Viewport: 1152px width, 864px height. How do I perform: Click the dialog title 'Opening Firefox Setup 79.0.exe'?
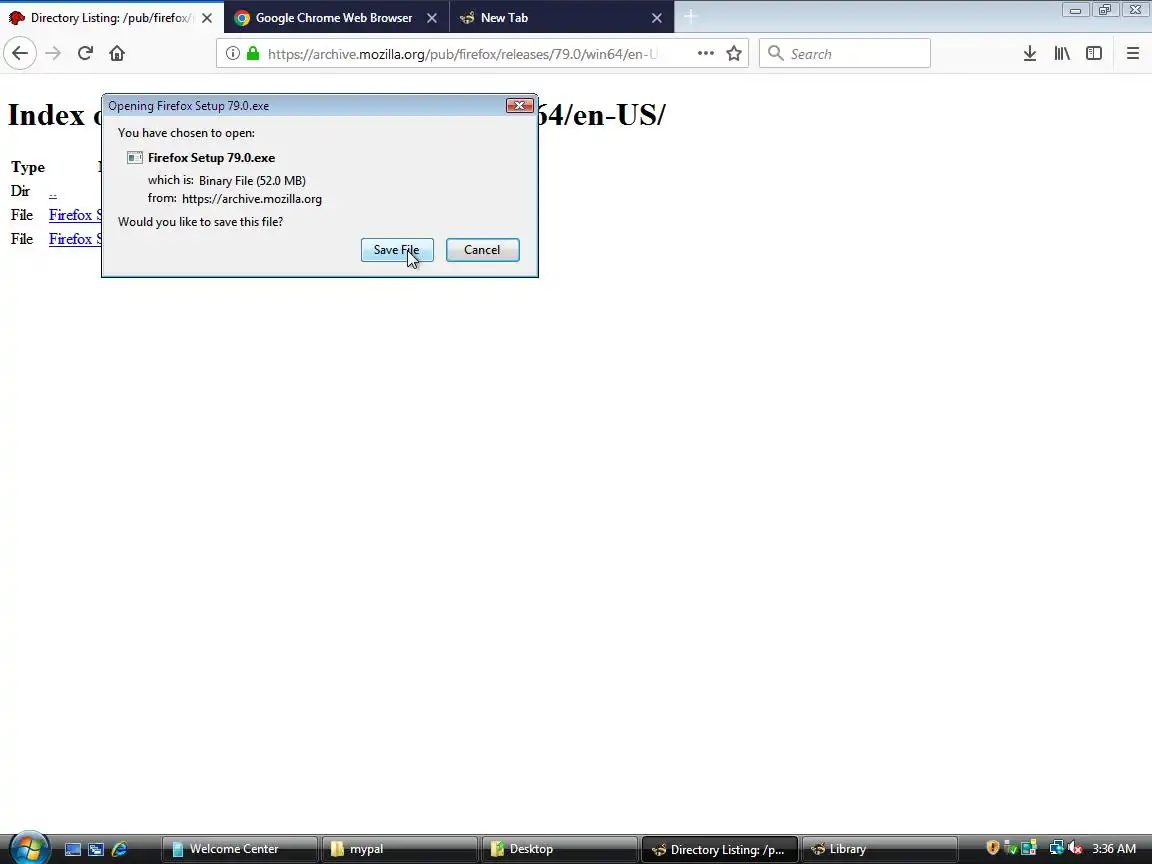pos(189,106)
